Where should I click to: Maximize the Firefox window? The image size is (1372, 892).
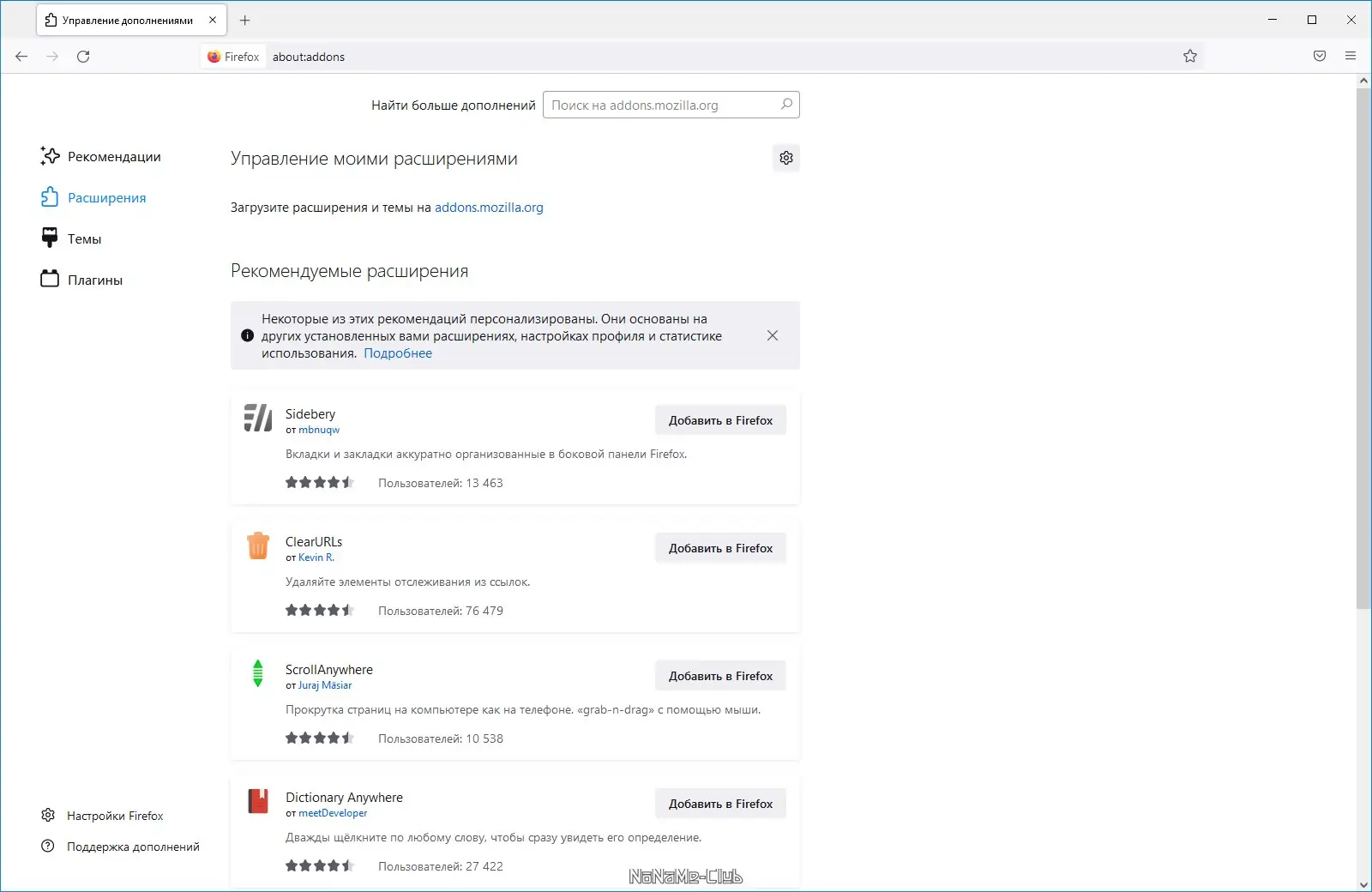(x=1312, y=20)
